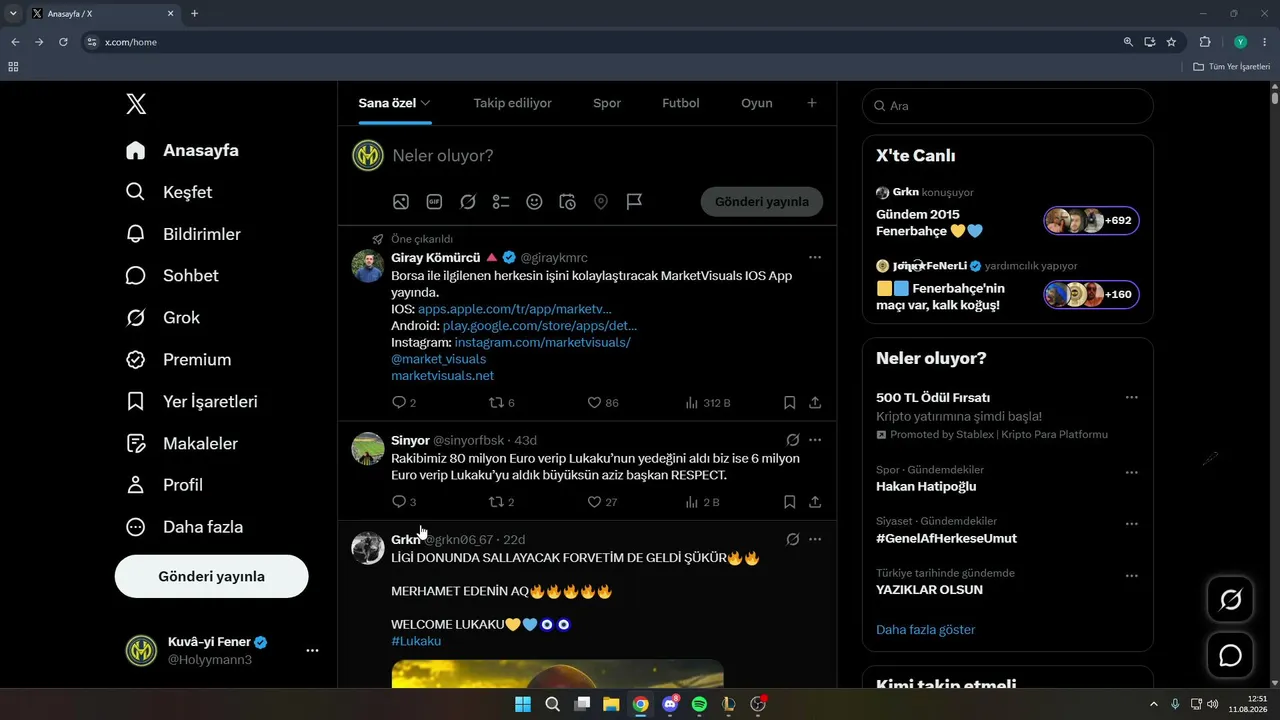Open more options on Giray Kömürcü's post
This screenshot has width=1280, height=720.
pyautogui.click(x=815, y=258)
